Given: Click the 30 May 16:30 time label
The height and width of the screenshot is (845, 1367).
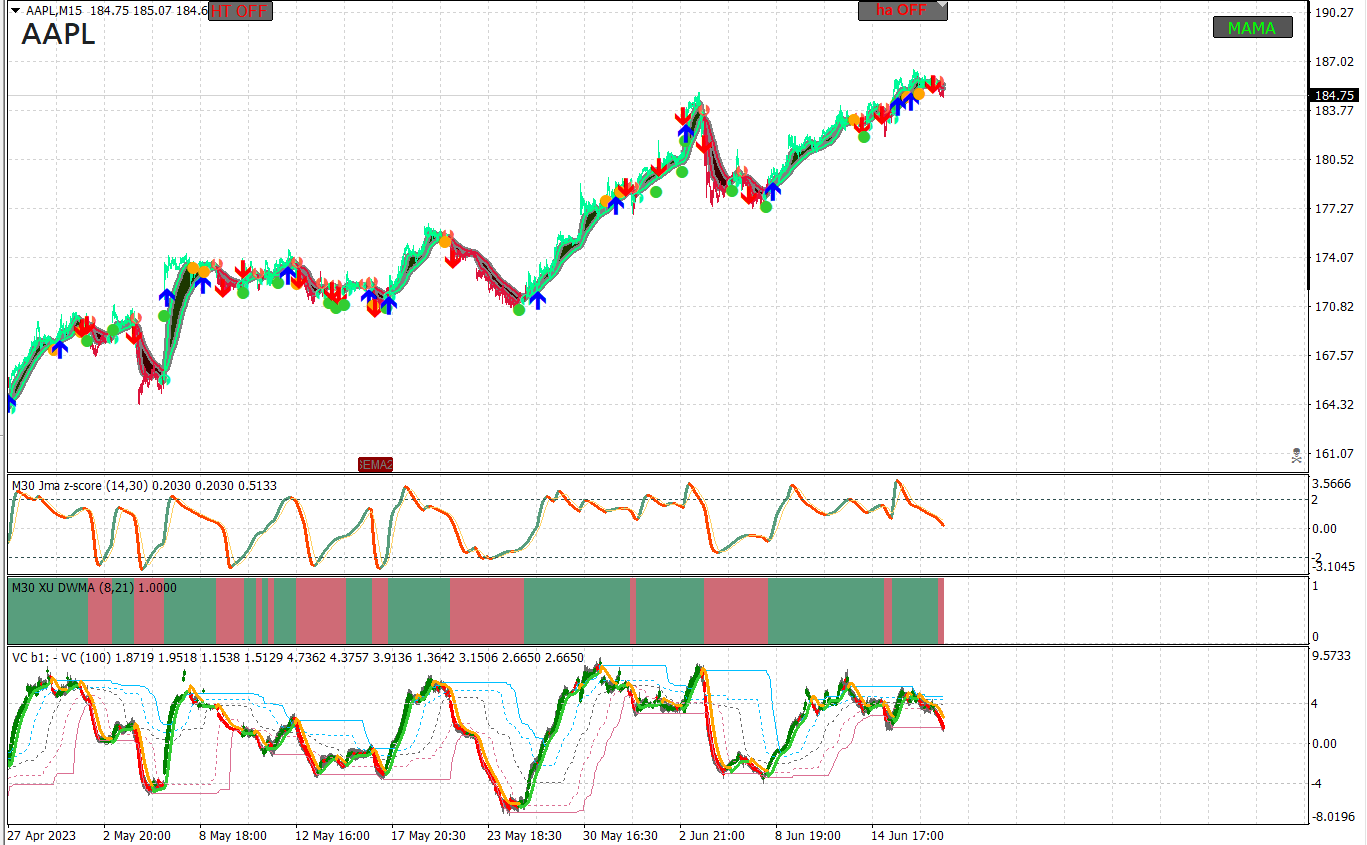Looking at the screenshot, I should (x=621, y=836).
